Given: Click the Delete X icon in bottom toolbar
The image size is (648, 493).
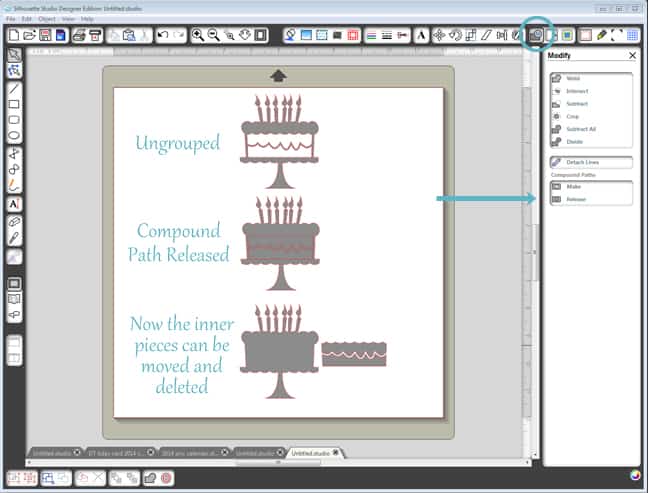Looking at the screenshot, I should (x=98, y=479).
